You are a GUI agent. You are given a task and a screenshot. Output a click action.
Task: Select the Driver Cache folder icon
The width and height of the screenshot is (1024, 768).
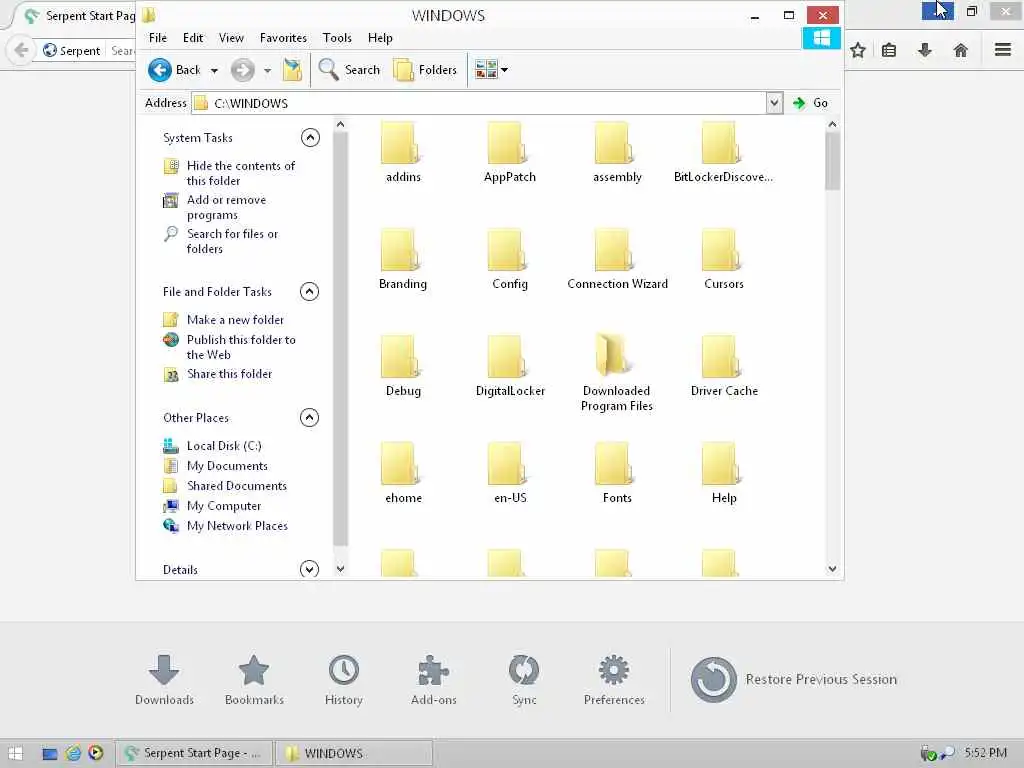tap(722, 357)
